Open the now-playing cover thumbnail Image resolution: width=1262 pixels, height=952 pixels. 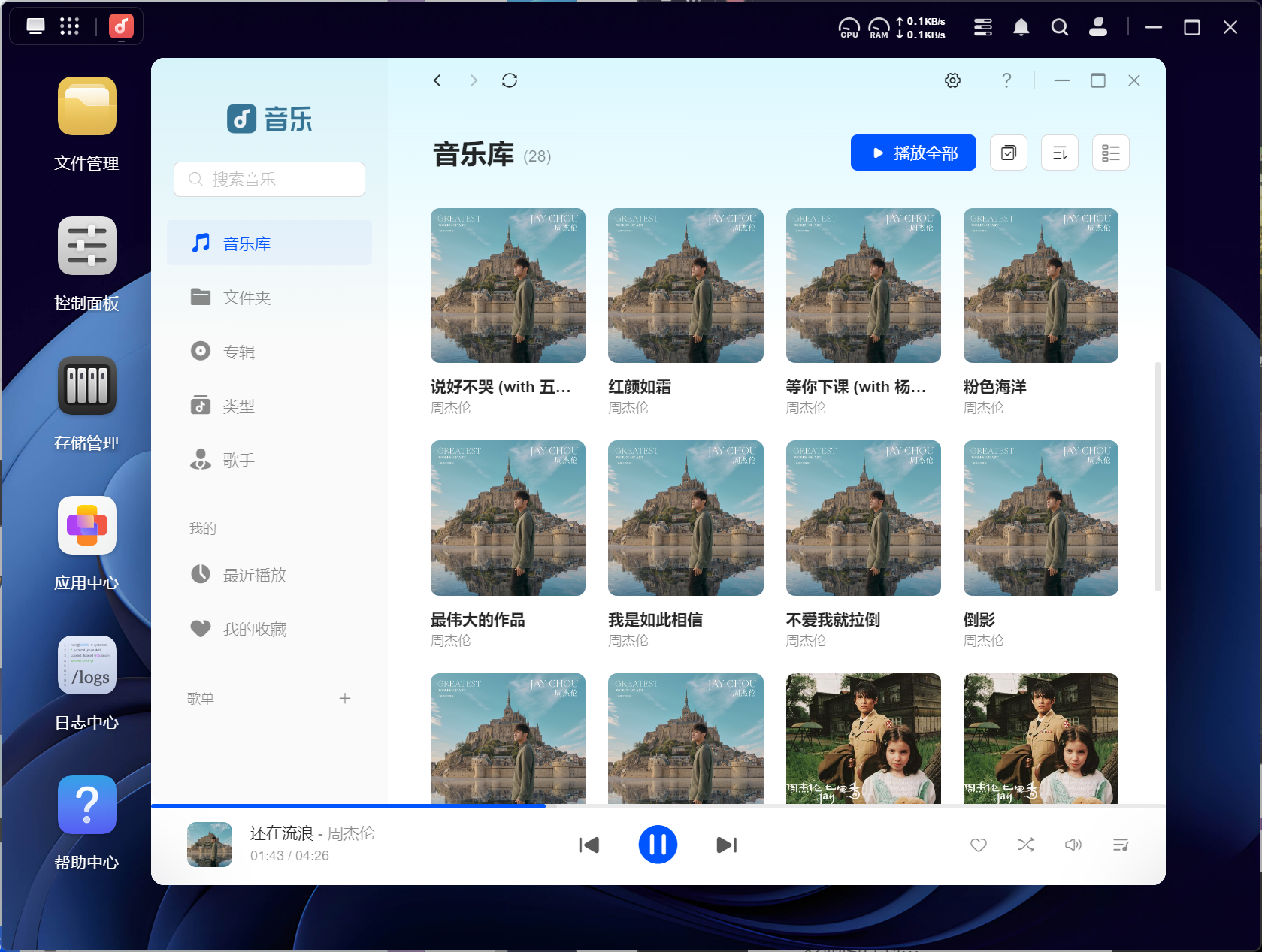click(210, 845)
